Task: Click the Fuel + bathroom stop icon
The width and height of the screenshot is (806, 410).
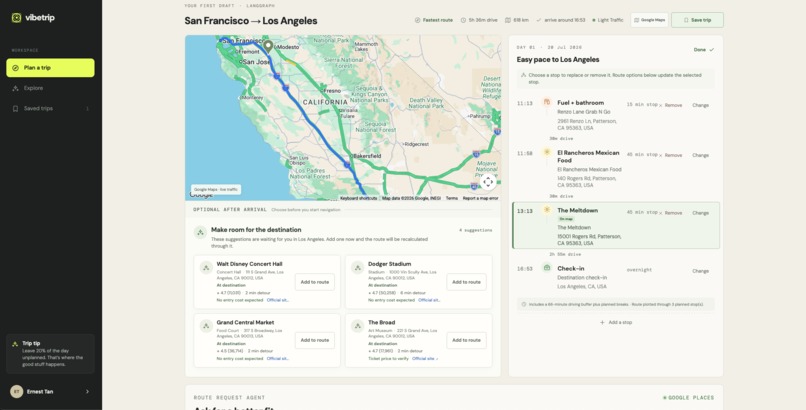Action: click(x=546, y=102)
